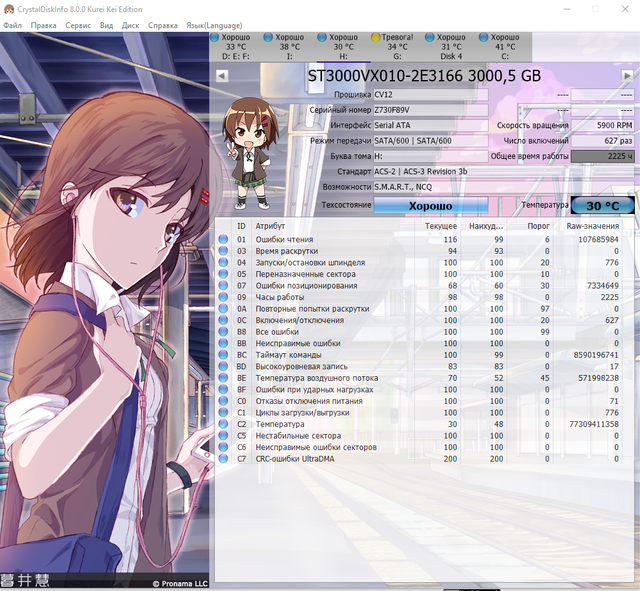Click status orb for Неисправимые ошибки row BB
This screenshot has height=591, width=640.
click(x=223, y=343)
